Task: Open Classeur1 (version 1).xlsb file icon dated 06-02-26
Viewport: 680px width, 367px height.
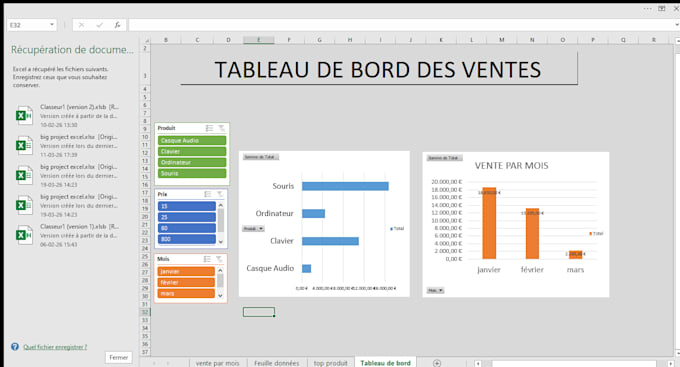Action: click(24, 235)
